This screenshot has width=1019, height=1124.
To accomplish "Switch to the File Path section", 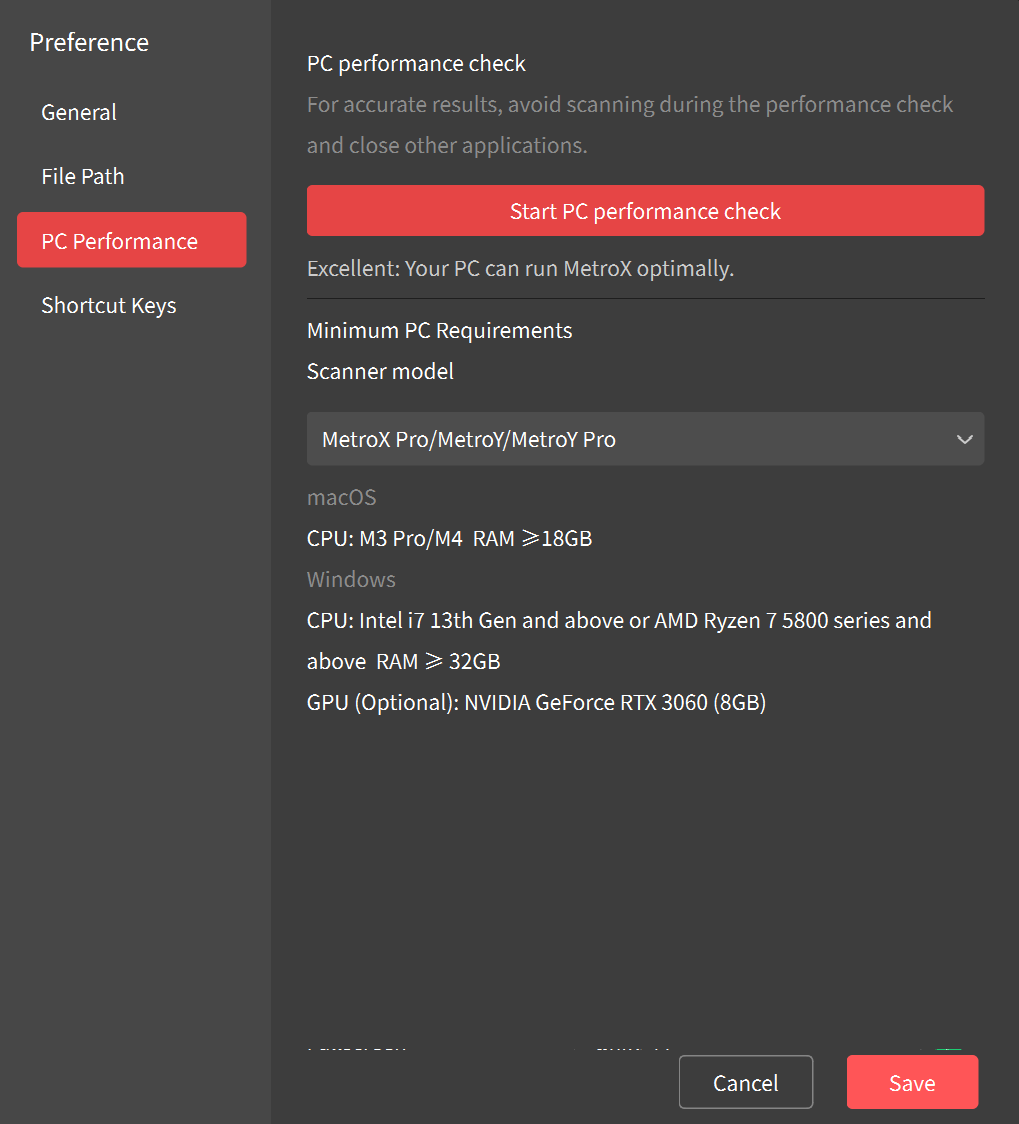I will pyautogui.click(x=83, y=177).
